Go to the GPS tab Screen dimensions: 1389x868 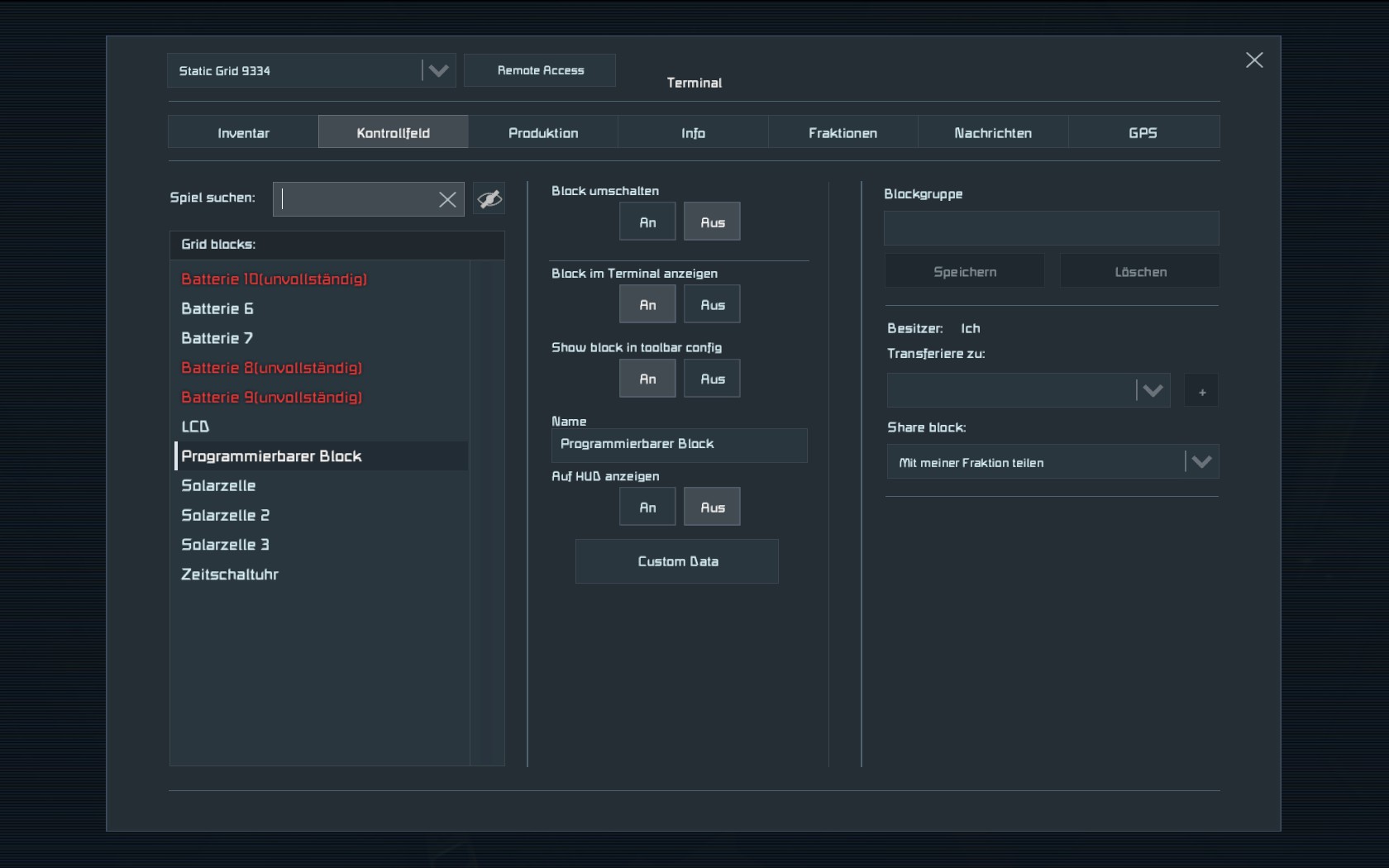tap(1143, 133)
